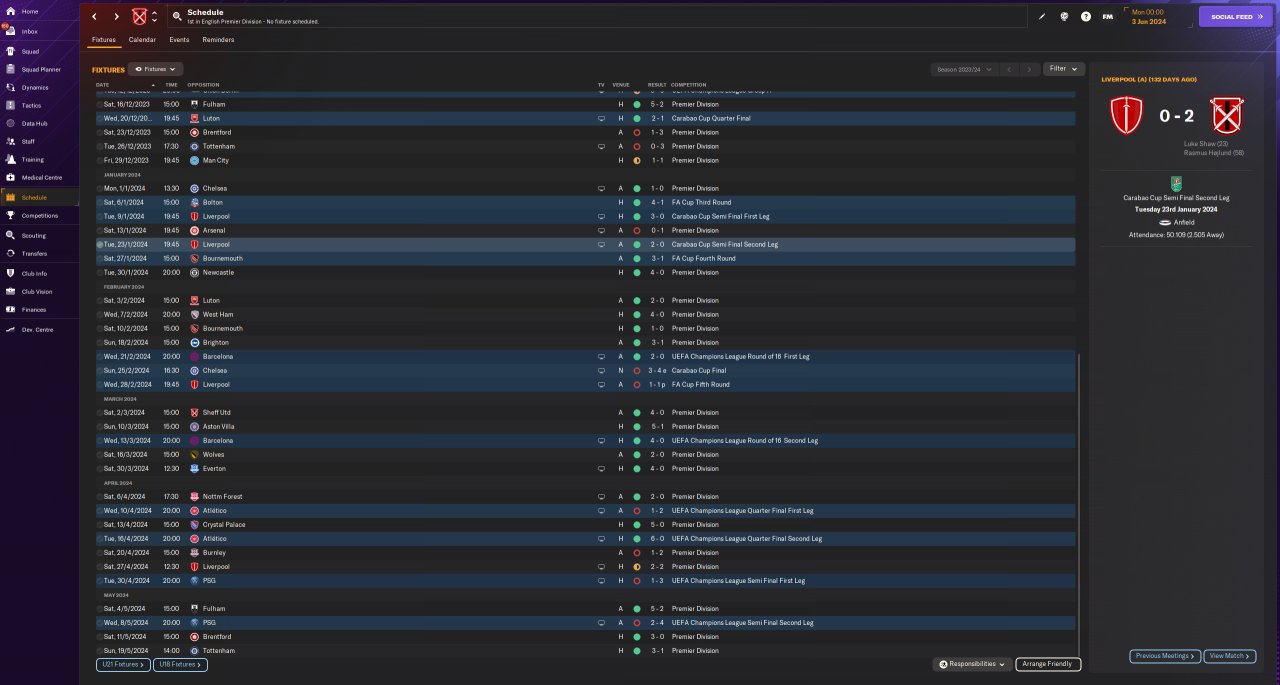1280x685 pixels.
Task: Open the help question mark icon
Action: coord(1086,16)
